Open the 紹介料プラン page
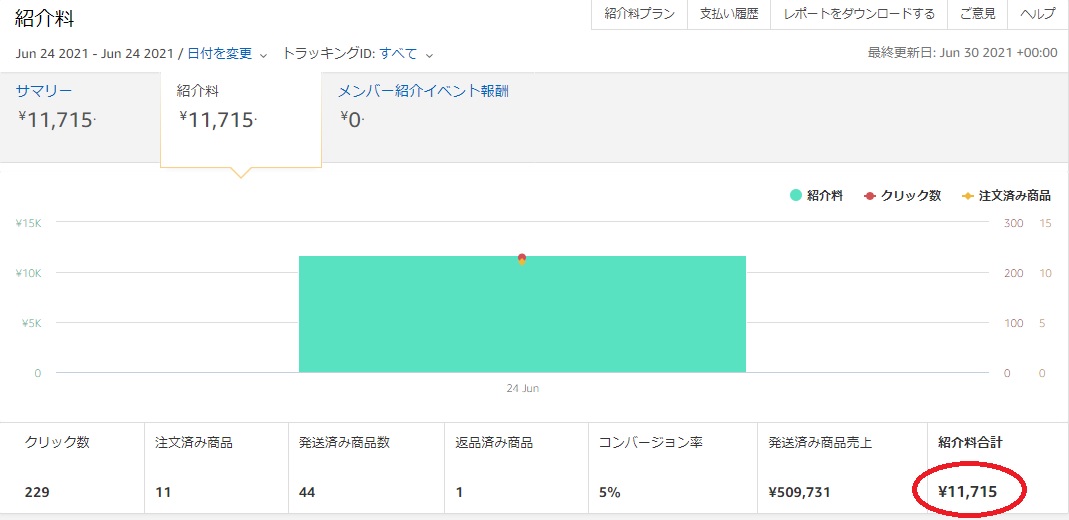Viewport: 1069px width, 520px height. (640, 14)
